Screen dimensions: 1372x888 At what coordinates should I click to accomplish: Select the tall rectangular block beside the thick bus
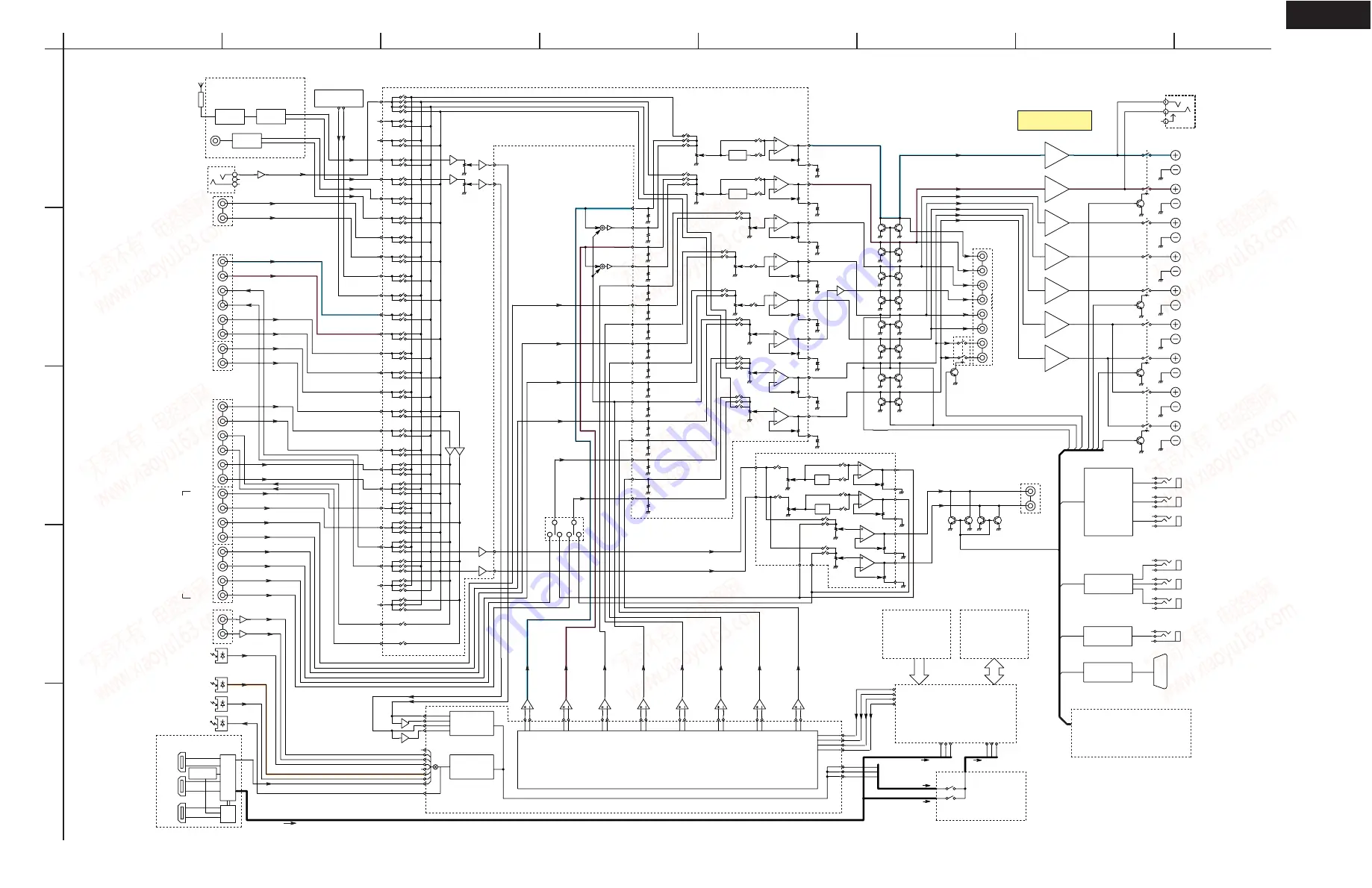coord(1108,502)
